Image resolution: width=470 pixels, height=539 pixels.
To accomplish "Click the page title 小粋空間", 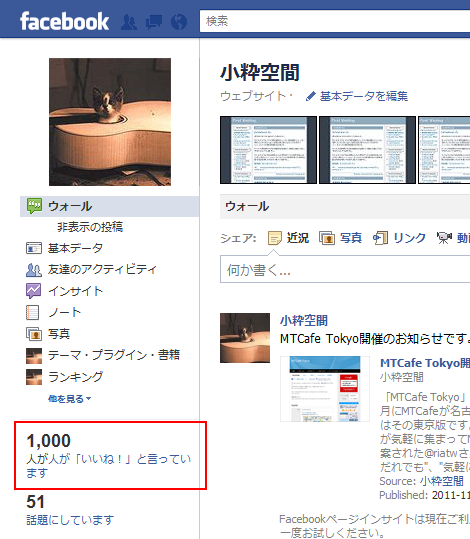I will [260, 73].
